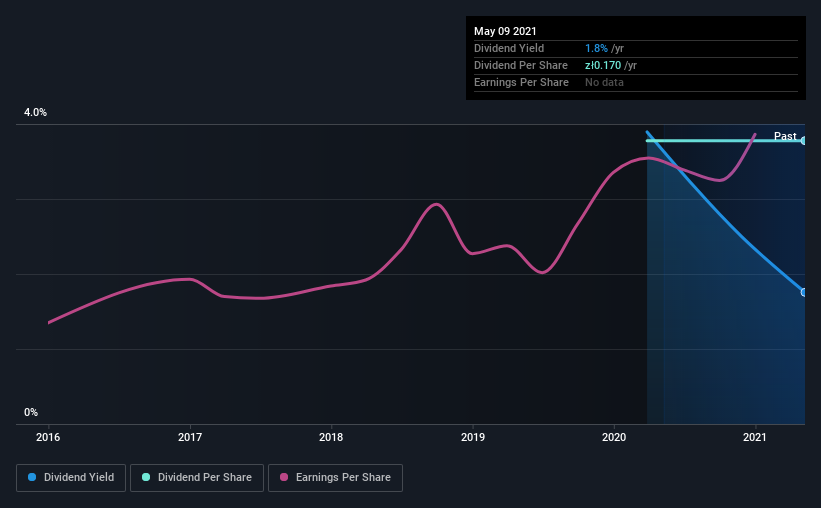
Task: Select the 2018 x-axis label
Action: (x=331, y=437)
